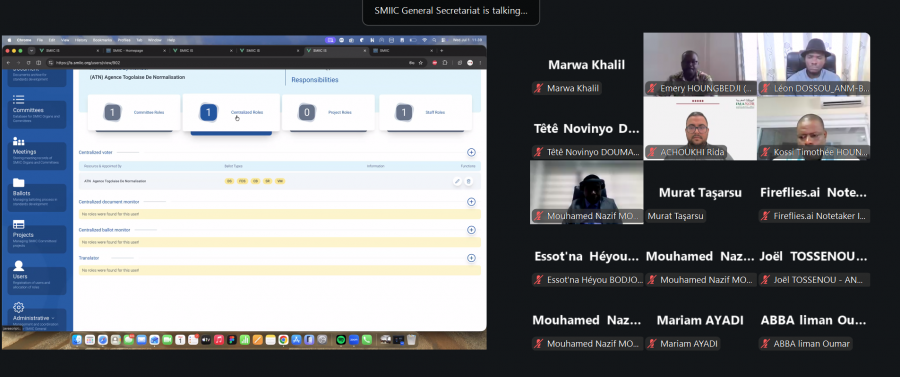
Task: Add a Centralized ballot monitor role
Action: tap(471, 230)
